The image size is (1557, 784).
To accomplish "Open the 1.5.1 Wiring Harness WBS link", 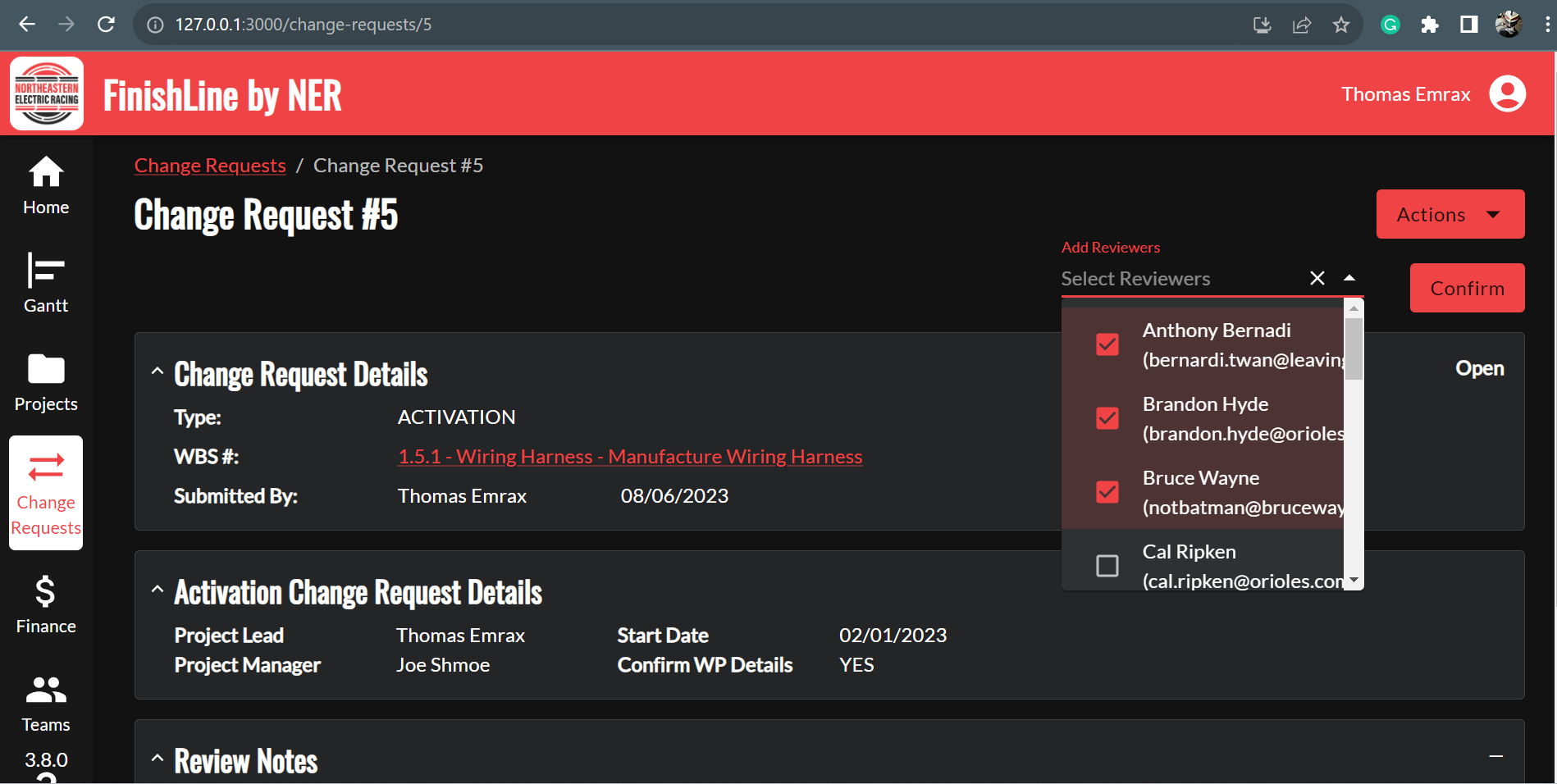I will coord(630,457).
